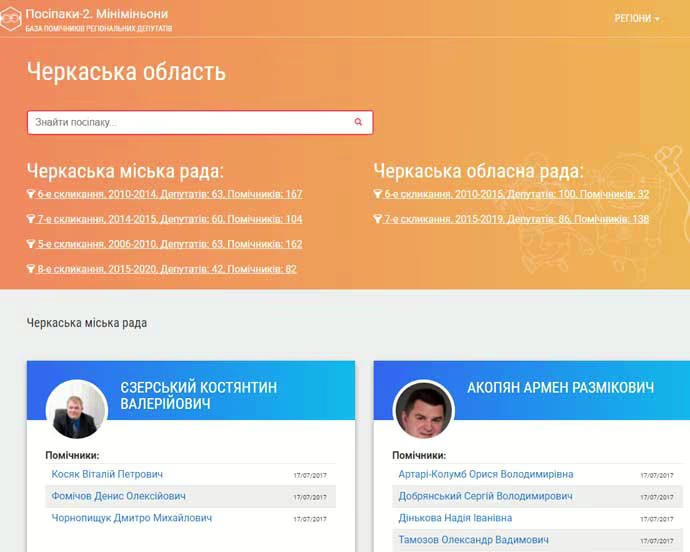Click Акопян Армен Размікович photo
Image resolution: width=690 pixels, height=552 pixels.
[x=423, y=409]
